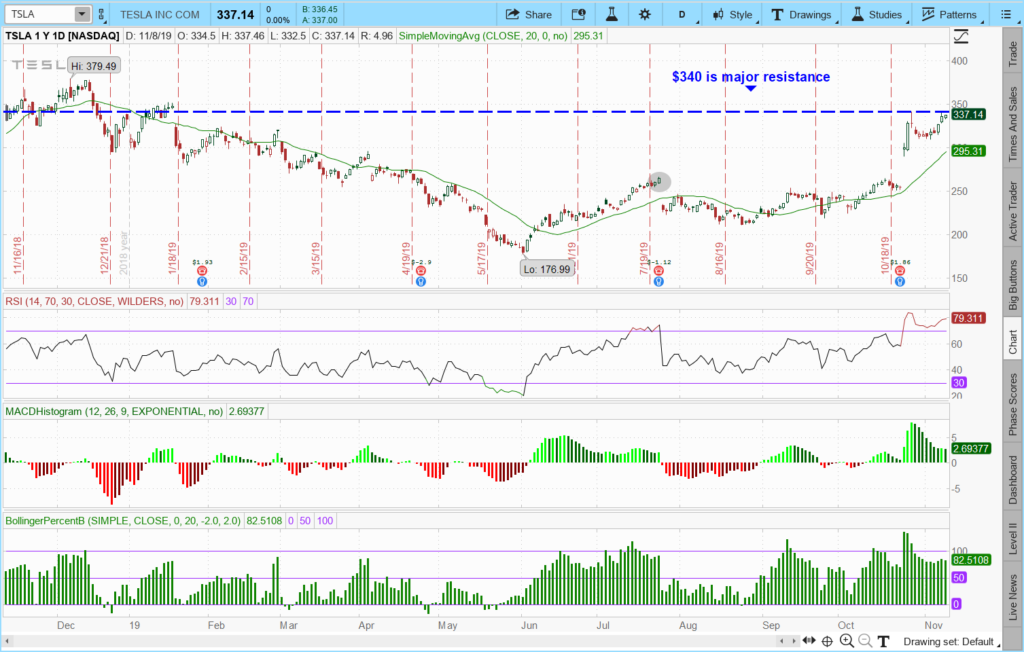Image resolution: width=1024 pixels, height=652 pixels.
Task: Open the Level II side tab
Action: pyautogui.click(x=1013, y=539)
